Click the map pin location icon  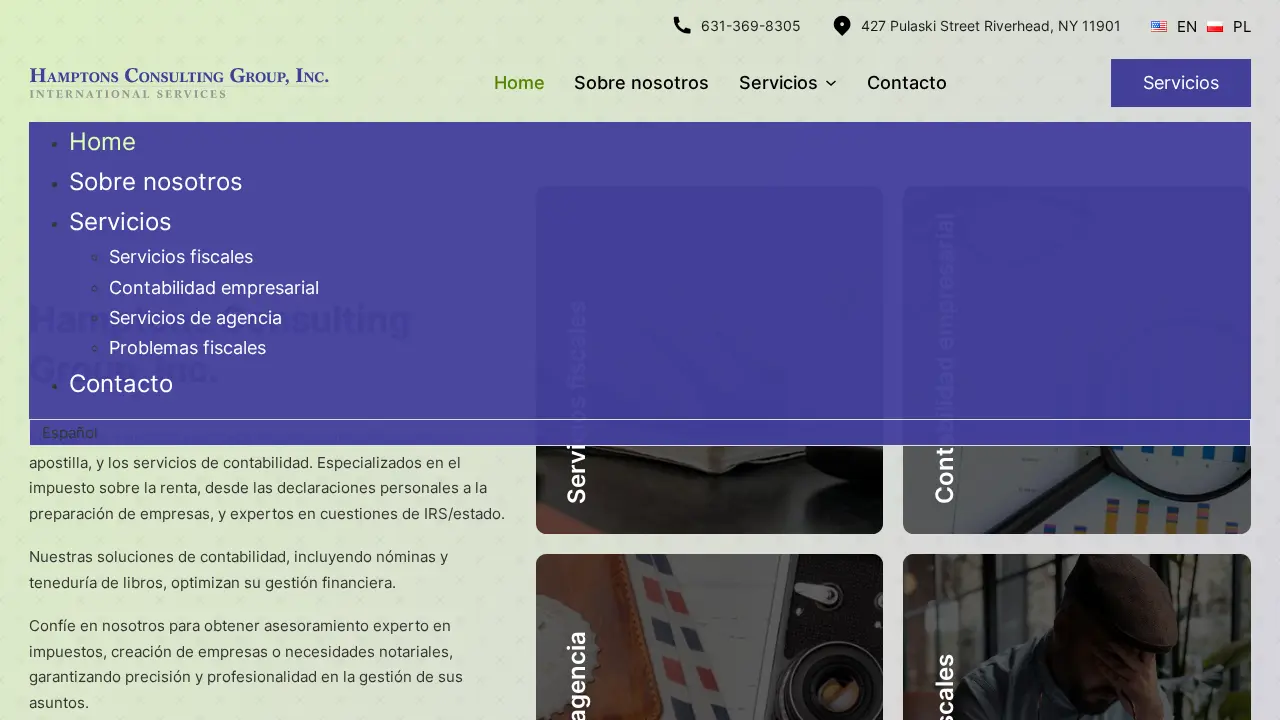click(842, 26)
